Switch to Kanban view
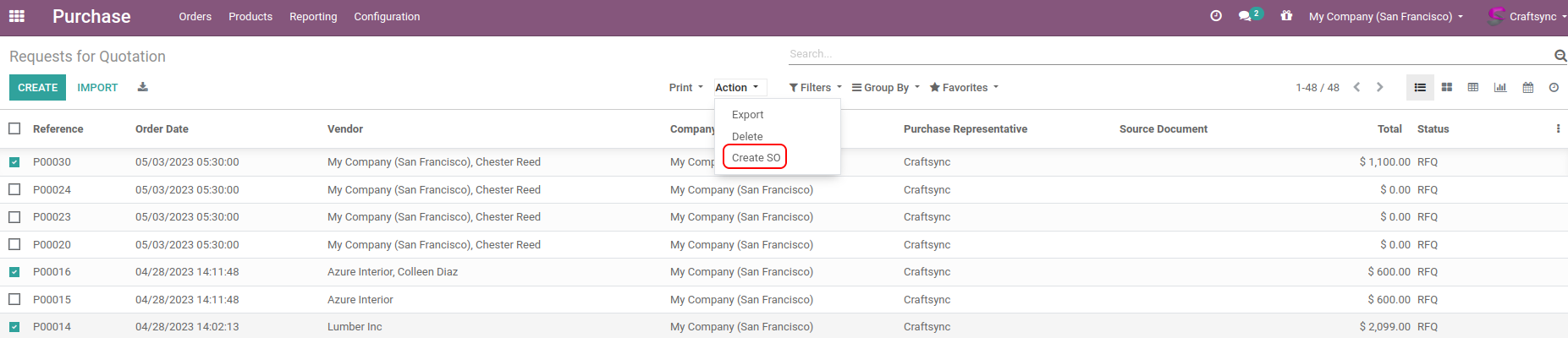 click(1447, 88)
